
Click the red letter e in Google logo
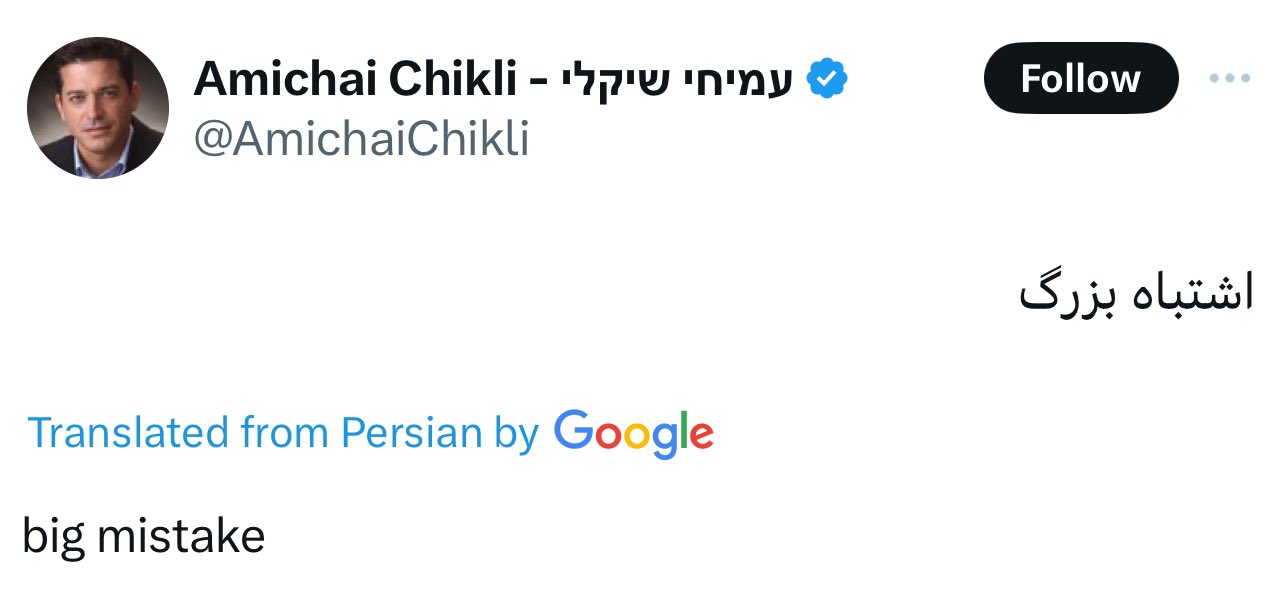702,436
